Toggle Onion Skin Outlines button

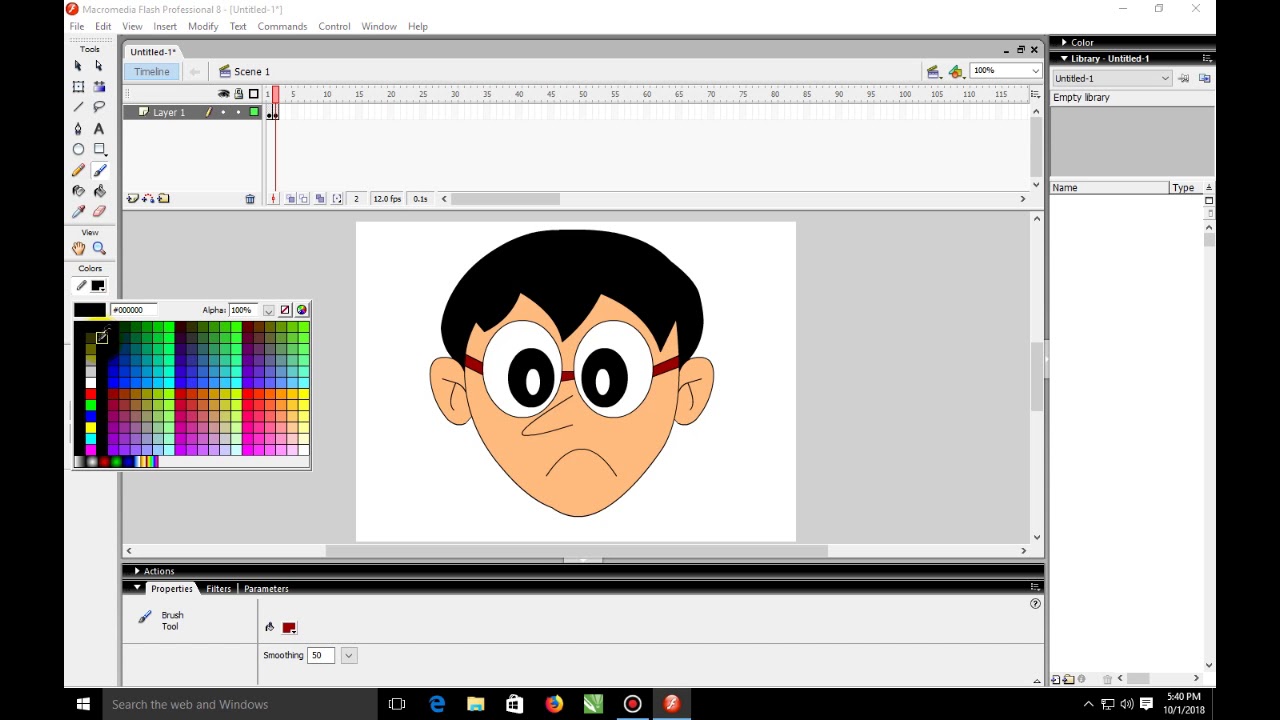point(304,199)
